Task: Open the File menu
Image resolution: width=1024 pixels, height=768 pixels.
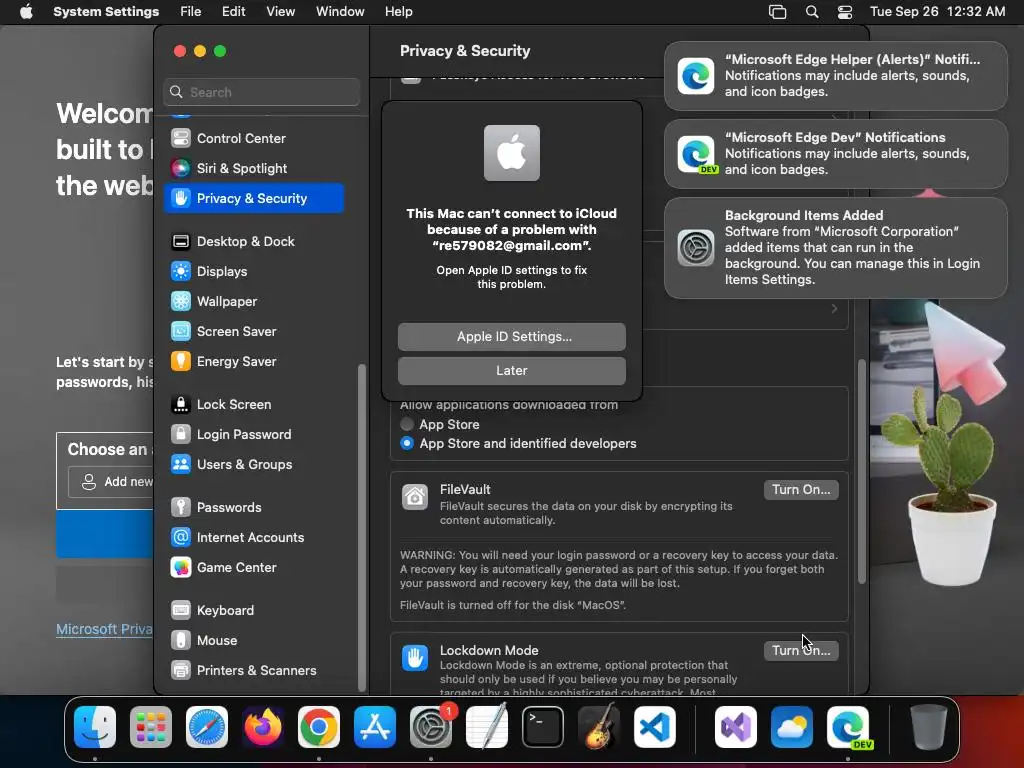Action: coord(191,12)
